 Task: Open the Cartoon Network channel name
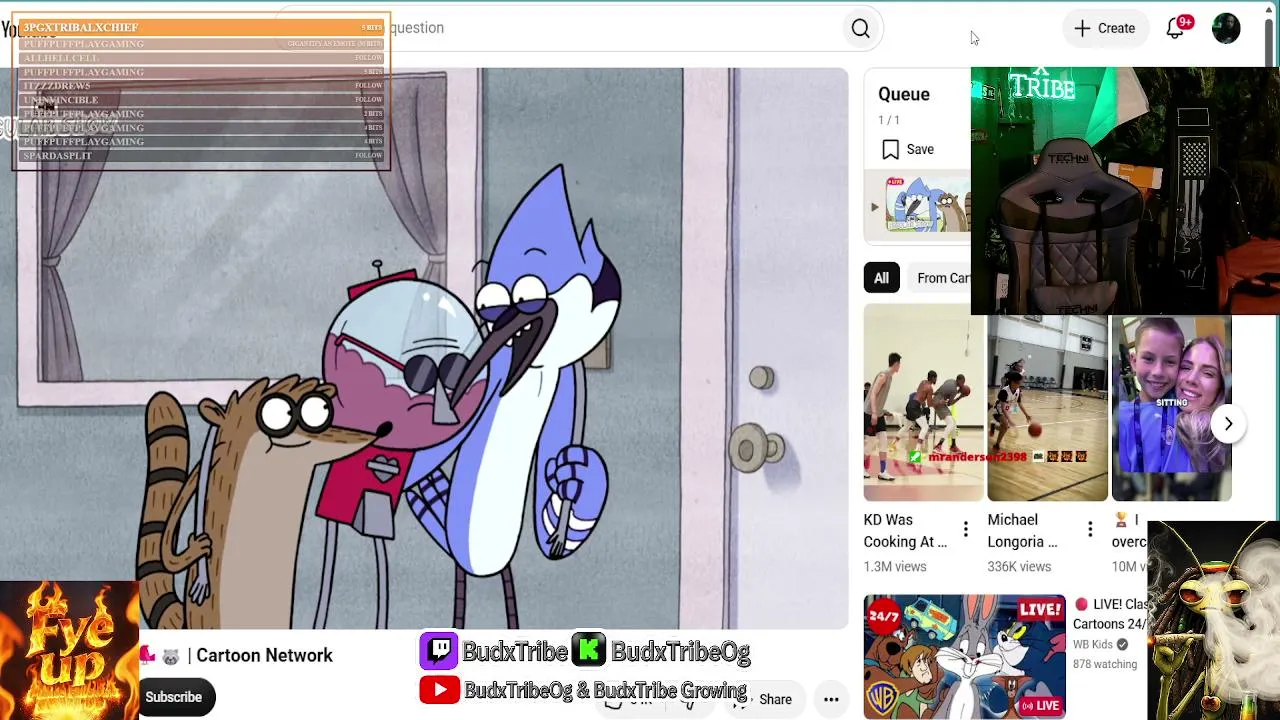pos(264,655)
